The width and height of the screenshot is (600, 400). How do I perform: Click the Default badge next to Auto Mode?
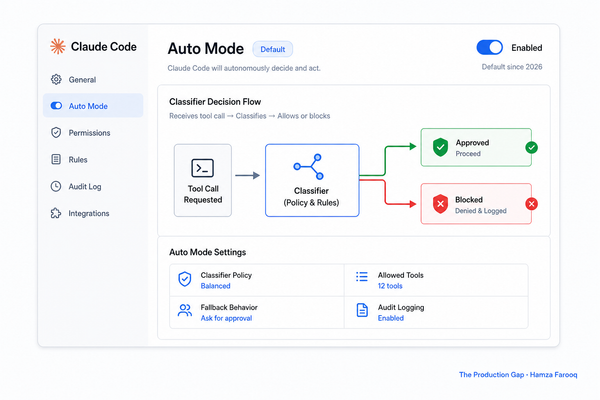(x=272, y=49)
